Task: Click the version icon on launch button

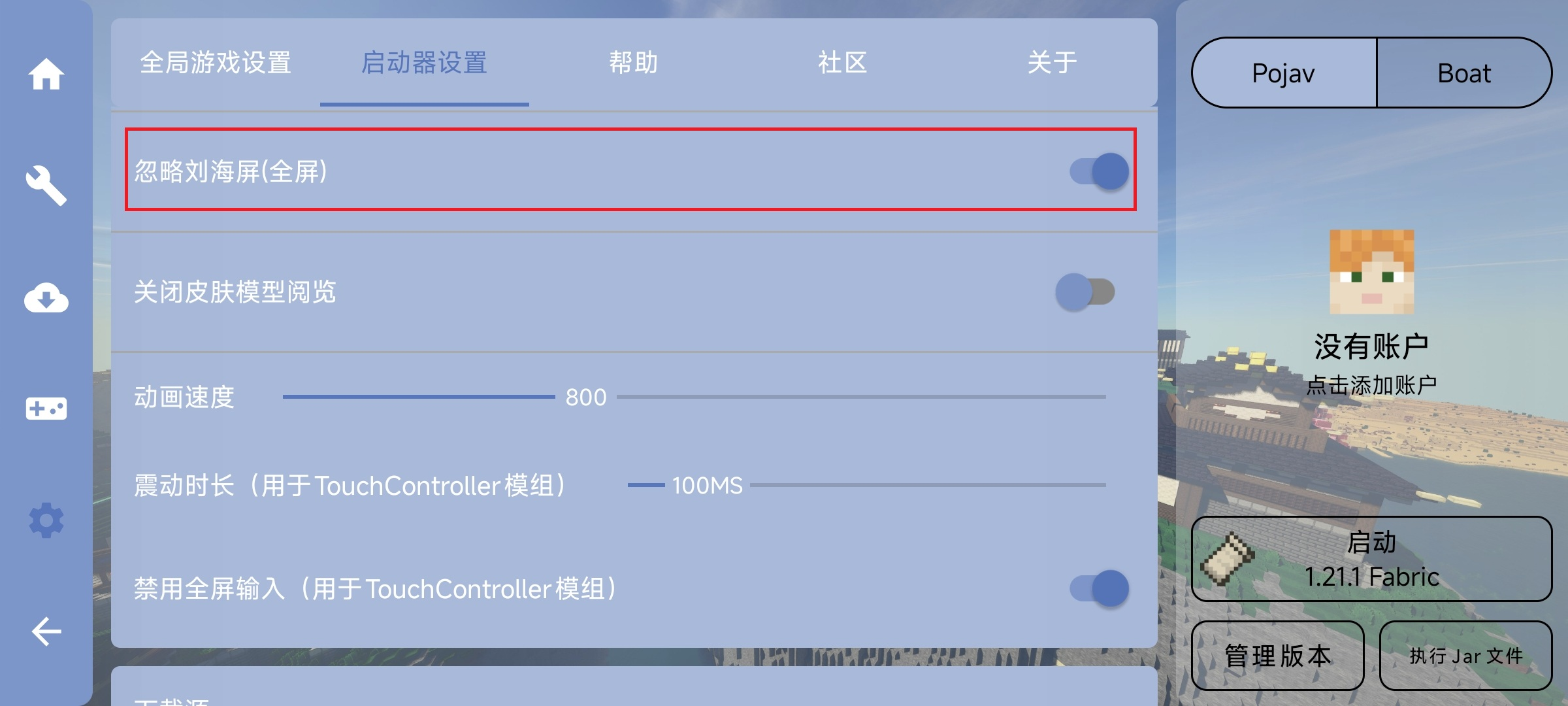Action: (1228, 559)
